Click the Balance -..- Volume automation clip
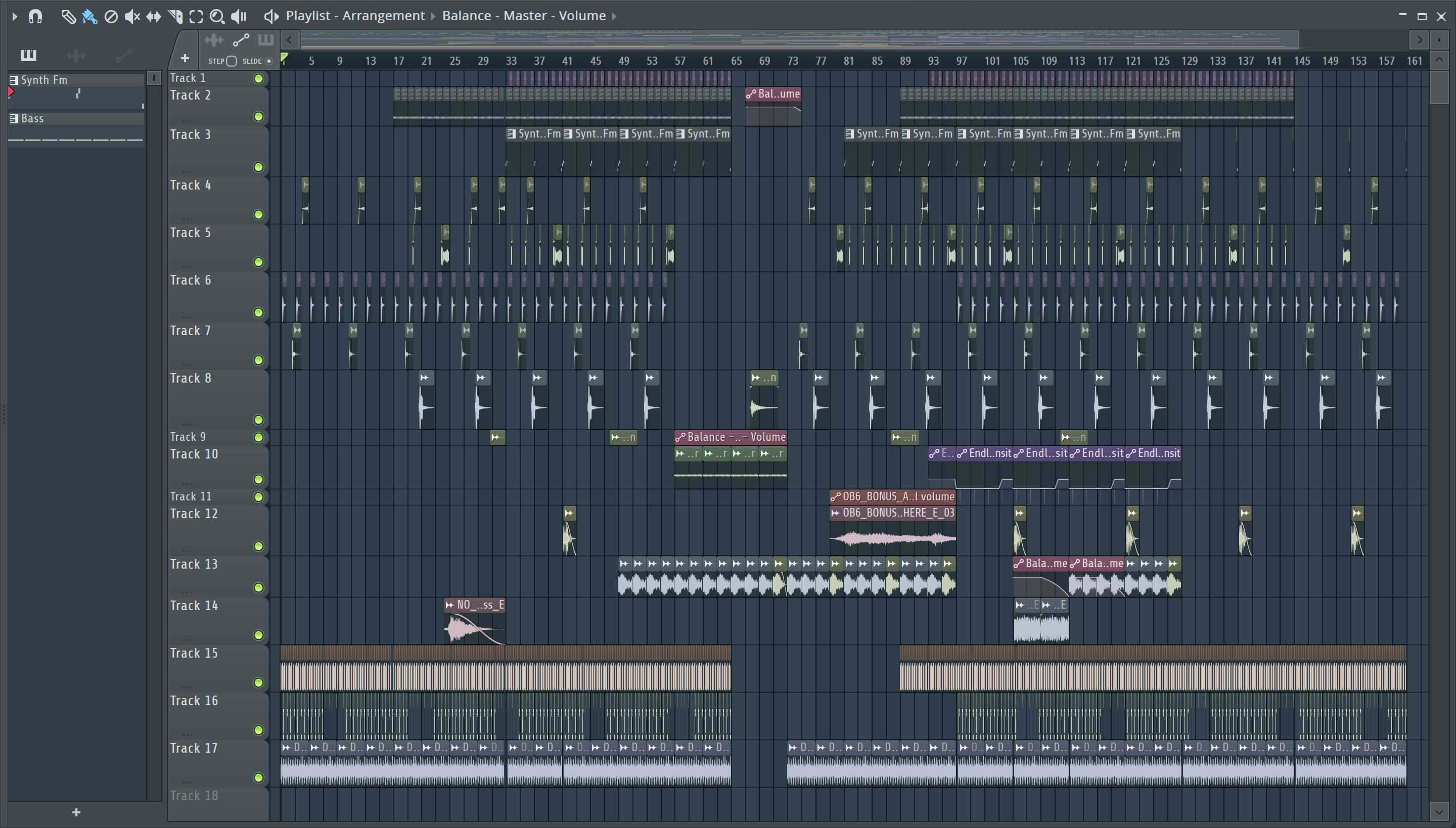The width and height of the screenshot is (1456, 828). (x=731, y=437)
